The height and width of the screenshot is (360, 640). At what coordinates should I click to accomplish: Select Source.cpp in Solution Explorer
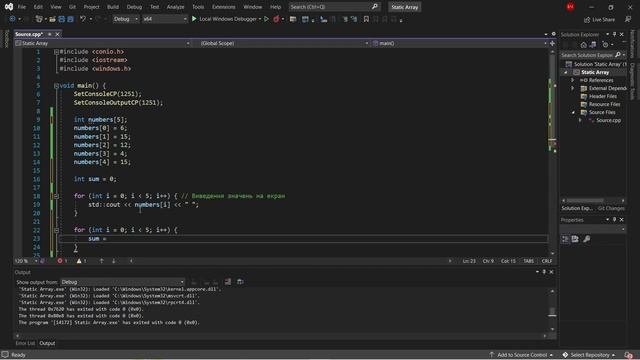pos(608,120)
